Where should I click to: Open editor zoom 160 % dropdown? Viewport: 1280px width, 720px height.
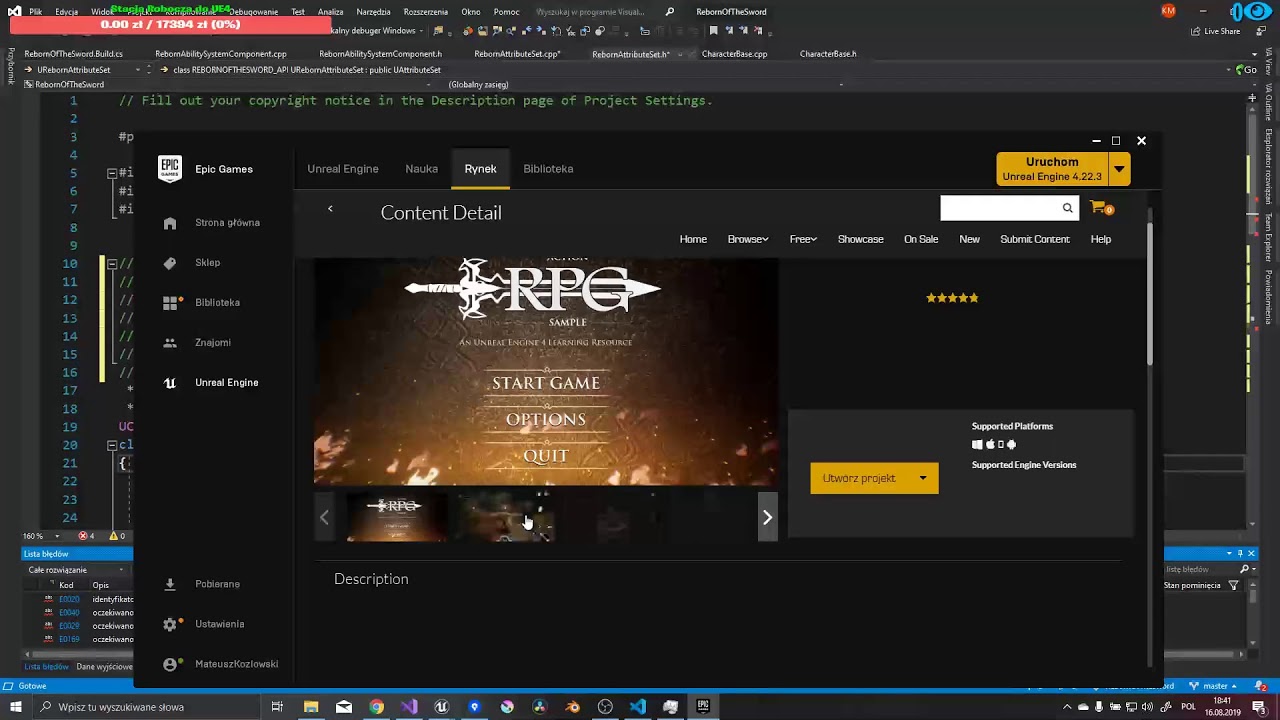pos(38,536)
